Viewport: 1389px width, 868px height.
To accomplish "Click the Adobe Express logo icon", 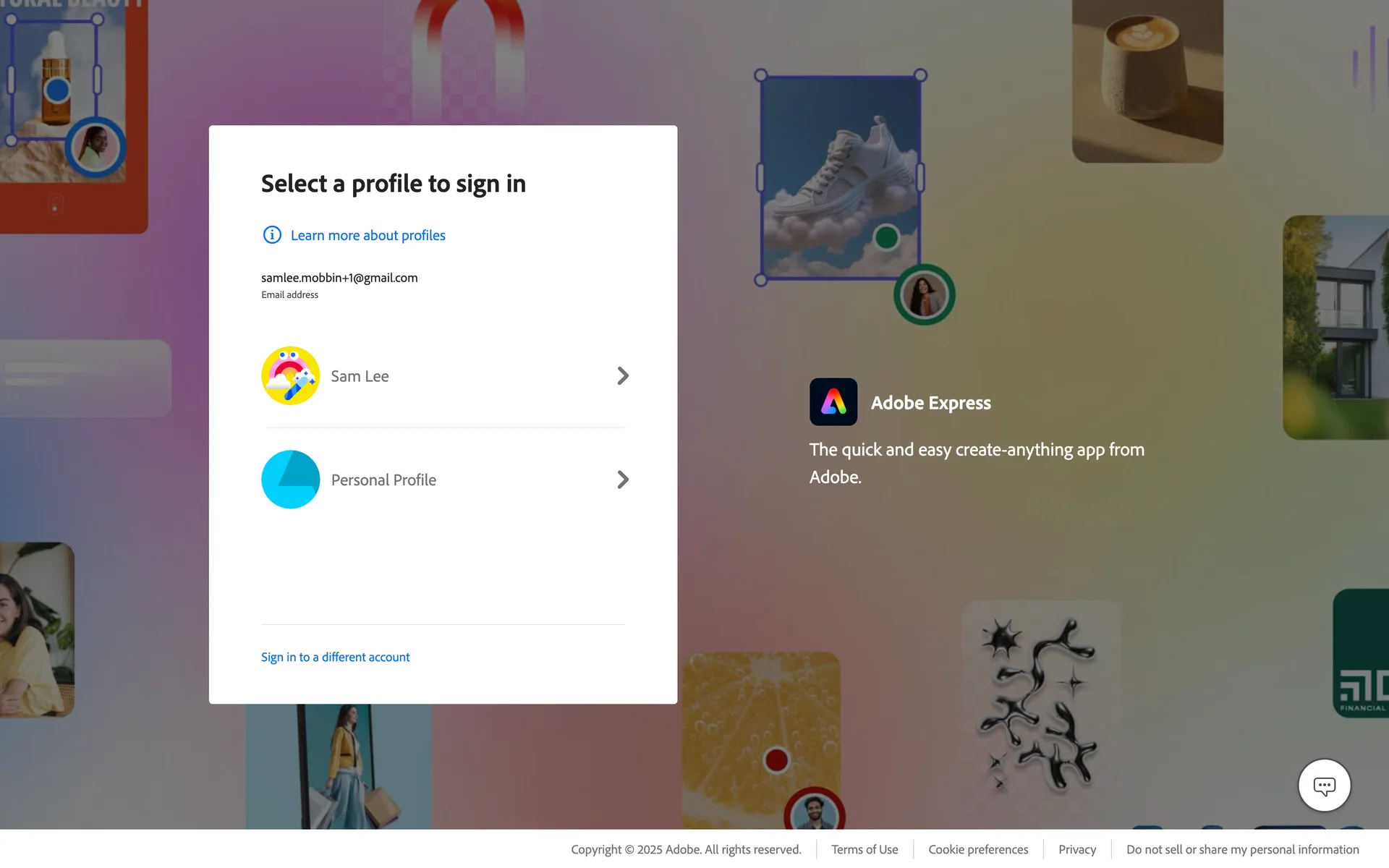I will pos(833,402).
